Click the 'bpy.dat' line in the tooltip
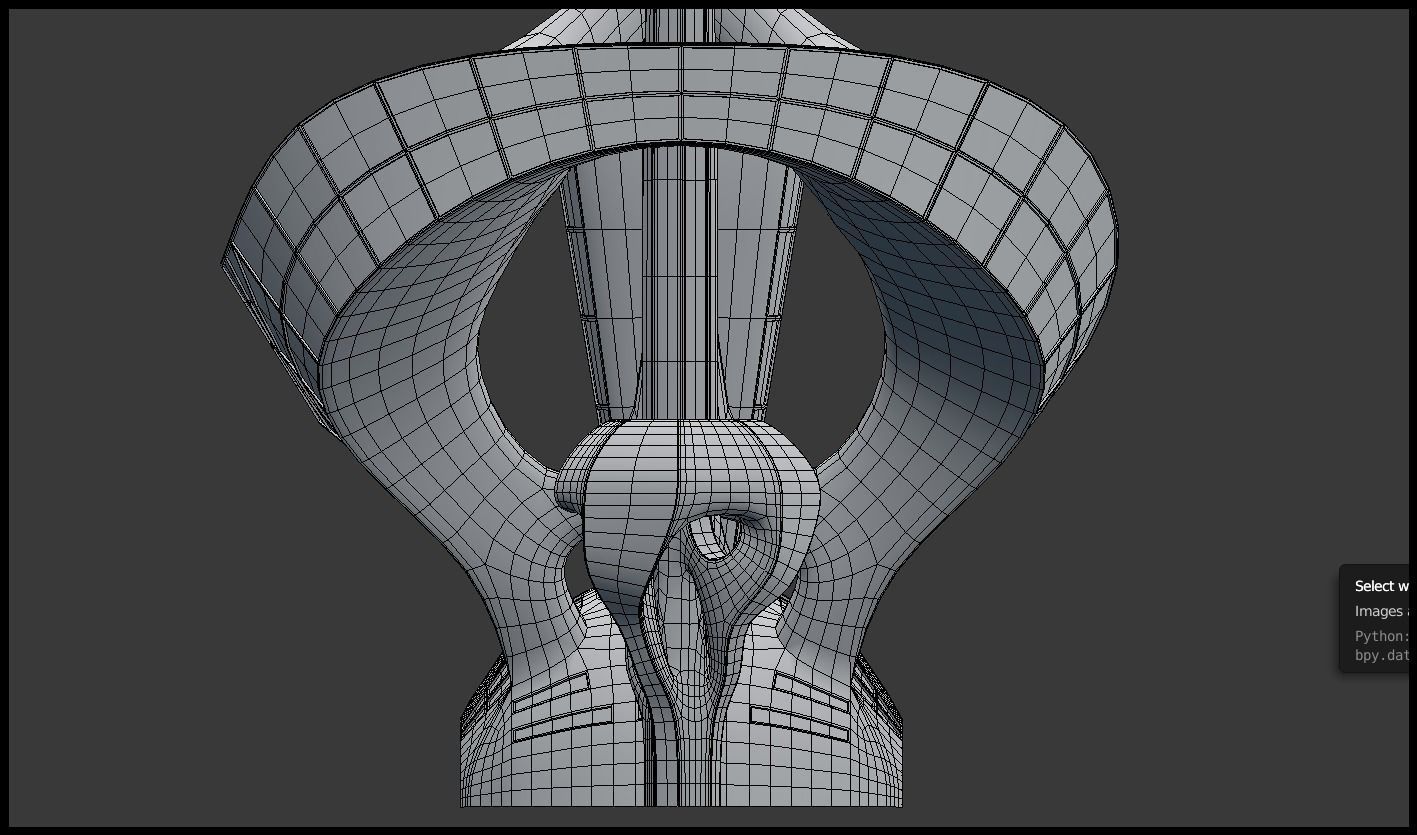This screenshot has width=1417, height=835. pos(1382,656)
